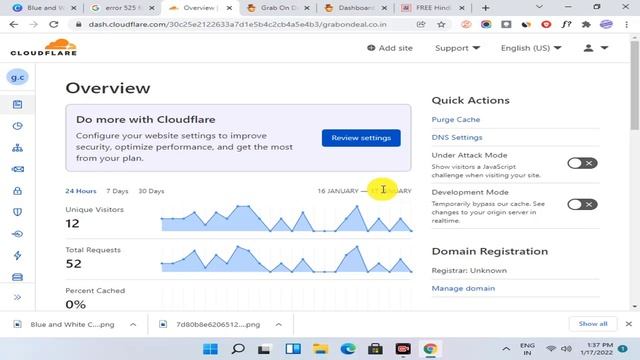Open File Explorer from the taskbar

pyautogui.click(x=320, y=349)
